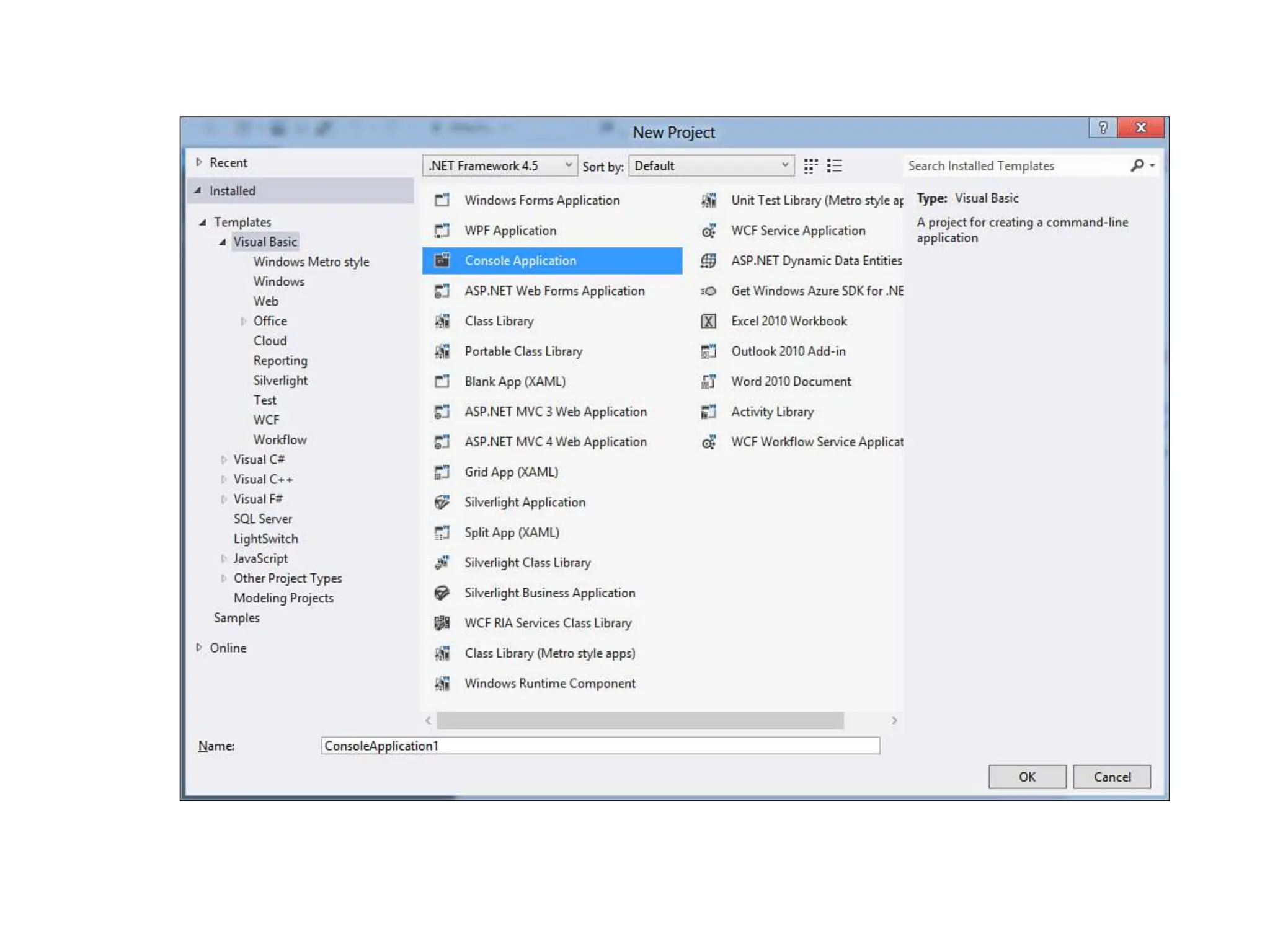Viewport: 1270px width, 952px height.
Task: Click the Class Library (Metro style apps) icon
Action: 442,653
